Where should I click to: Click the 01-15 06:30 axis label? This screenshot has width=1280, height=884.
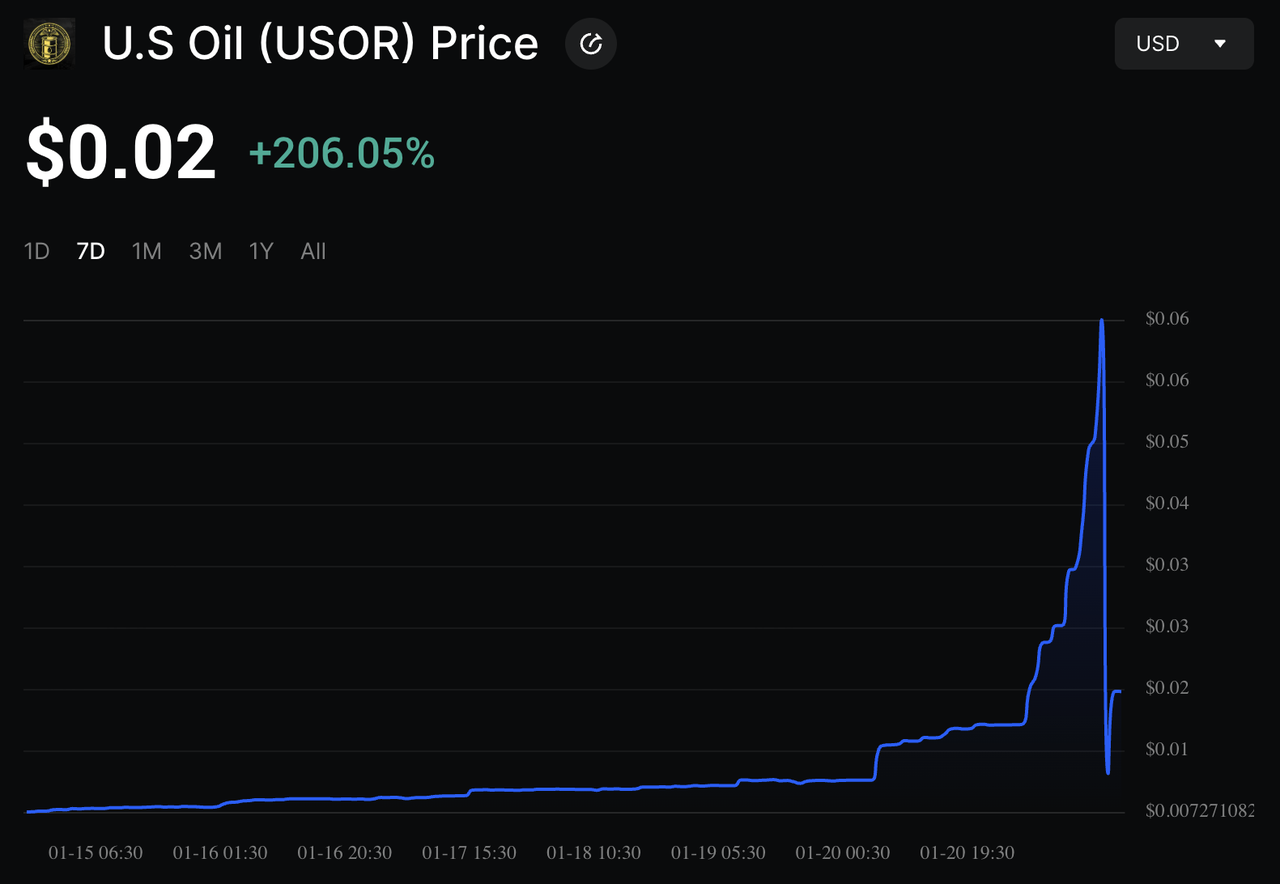96,853
